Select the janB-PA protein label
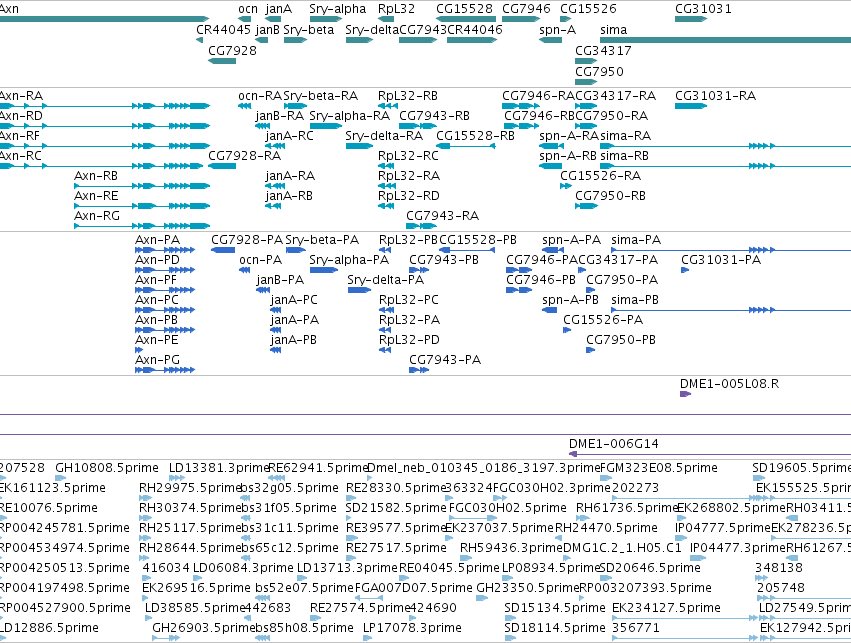The height and width of the screenshot is (643, 851). (280, 281)
